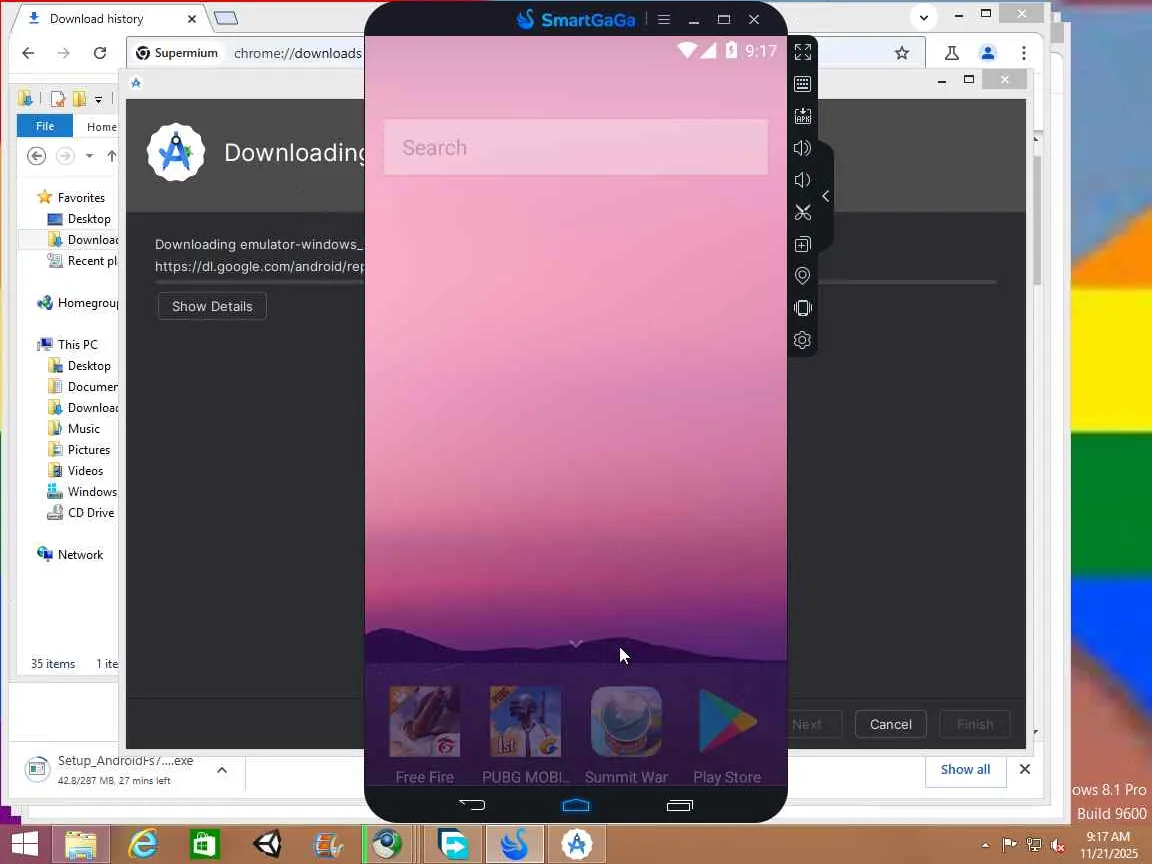
Task: Open the File tab in File Explorer
Action: click(45, 126)
